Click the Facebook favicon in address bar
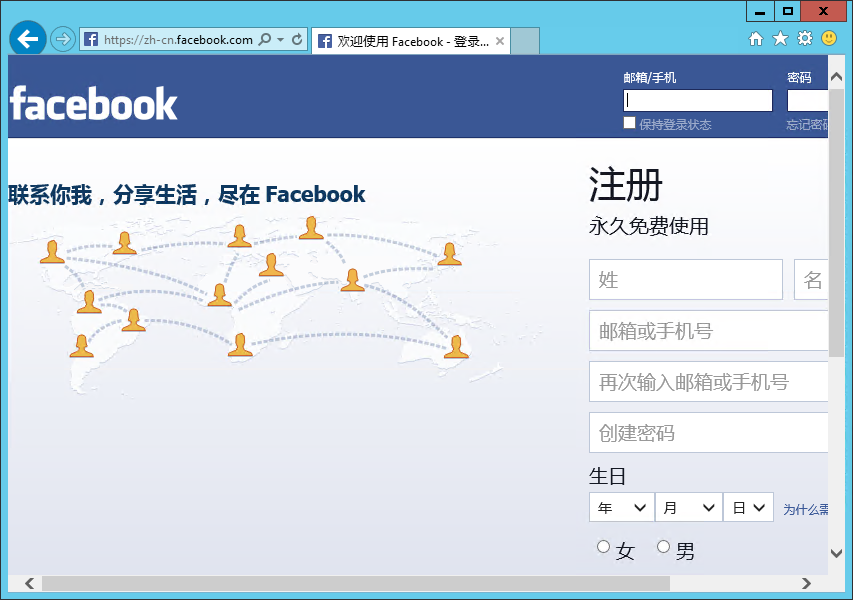This screenshot has width=853, height=600. point(91,39)
